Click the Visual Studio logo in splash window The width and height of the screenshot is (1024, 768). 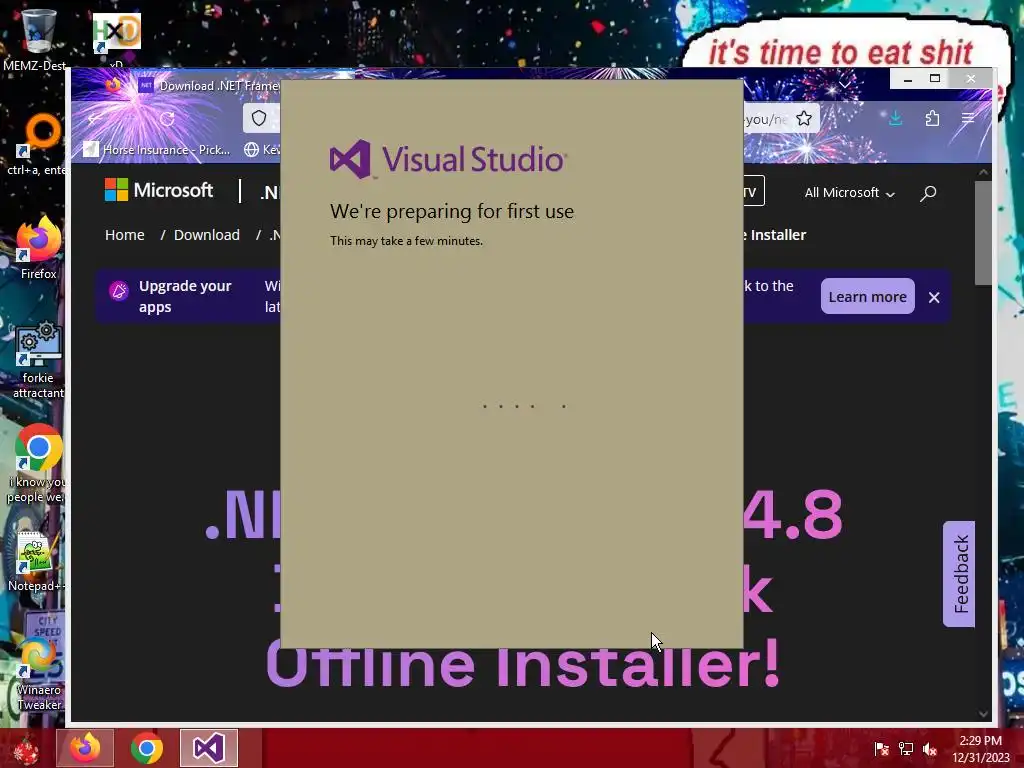448,159
